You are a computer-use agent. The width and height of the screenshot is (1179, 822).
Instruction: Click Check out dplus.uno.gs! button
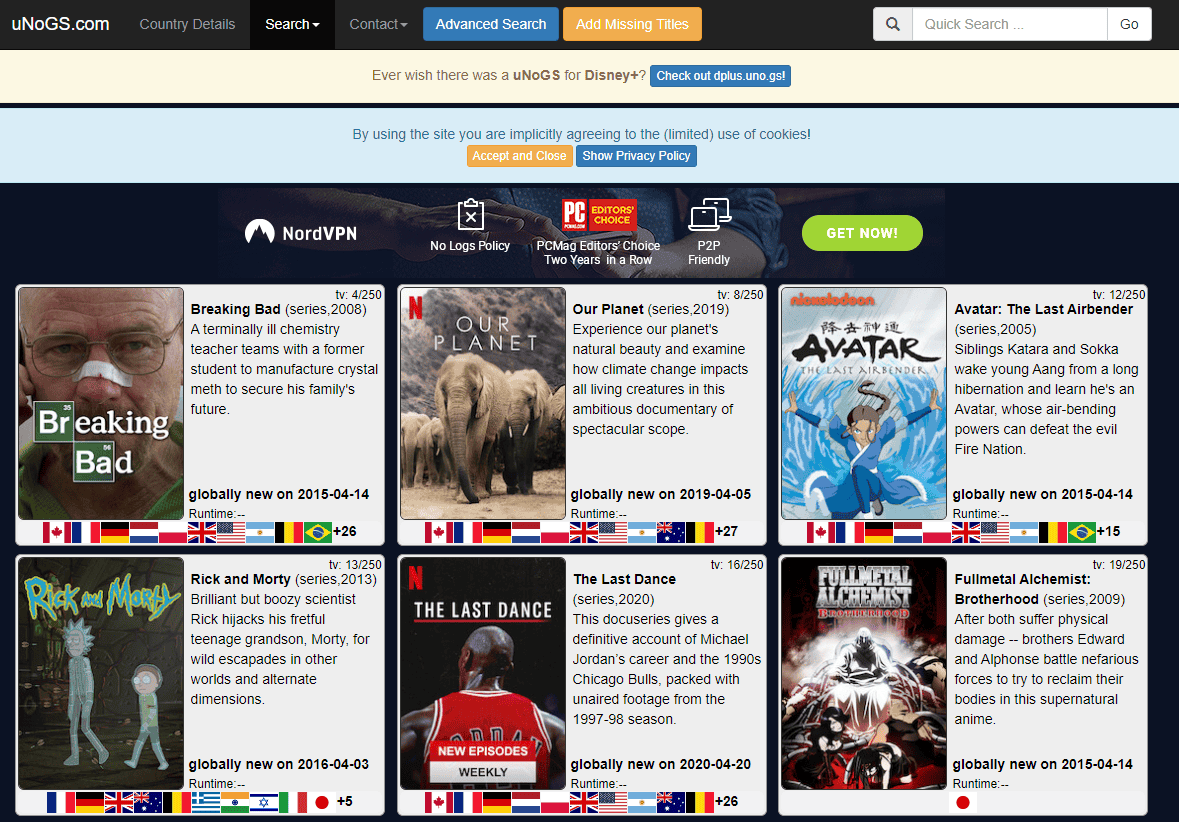720,76
